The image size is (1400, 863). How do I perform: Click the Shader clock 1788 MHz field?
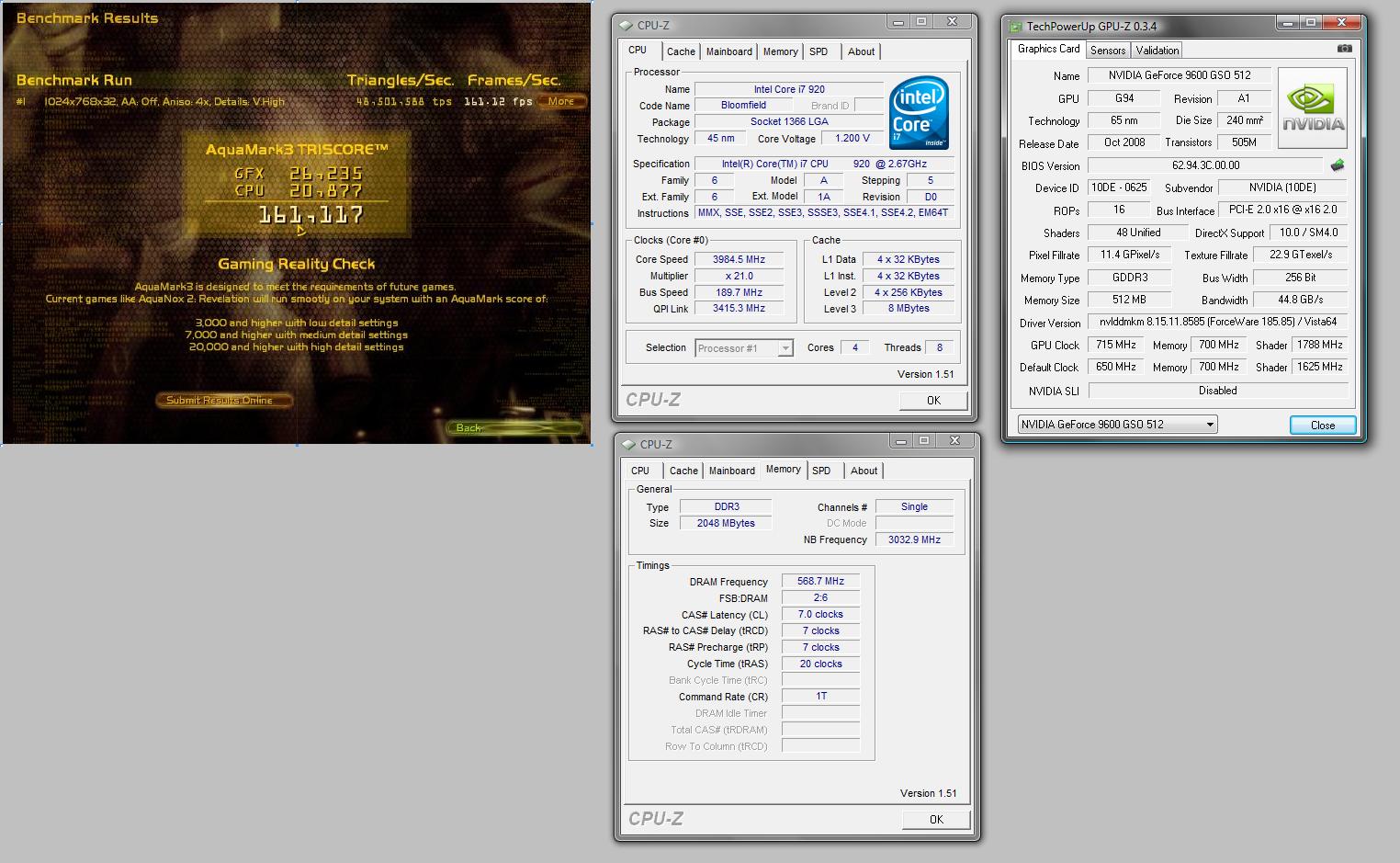tap(1319, 345)
